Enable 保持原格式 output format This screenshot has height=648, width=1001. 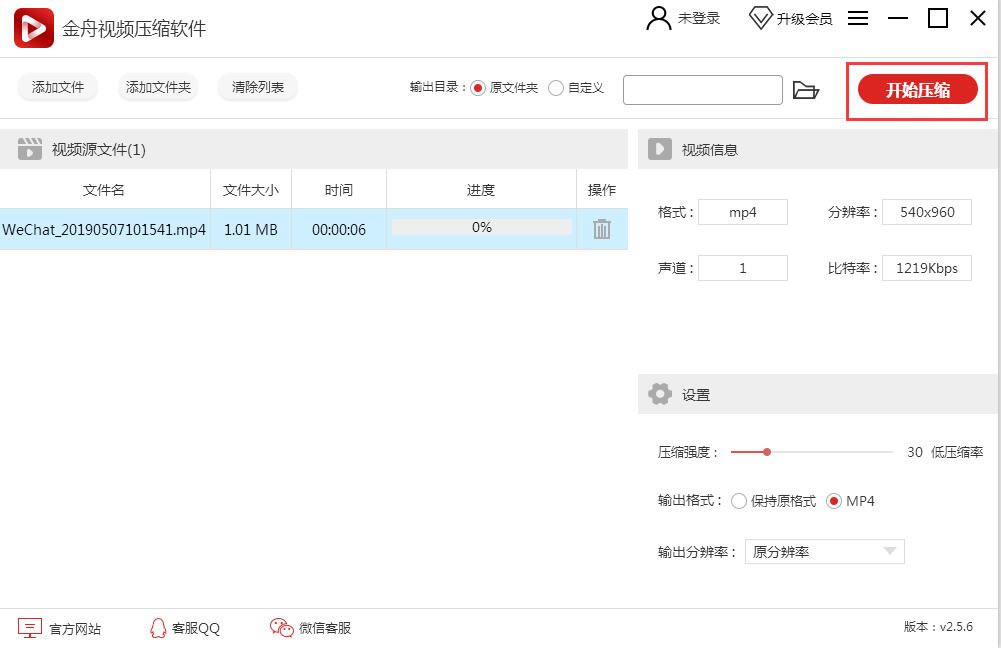point(738,501)
